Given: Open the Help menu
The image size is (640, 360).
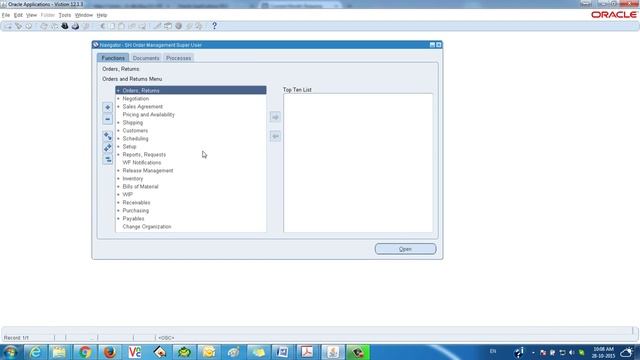Looking at the screenshot, I should click(102, 15).
